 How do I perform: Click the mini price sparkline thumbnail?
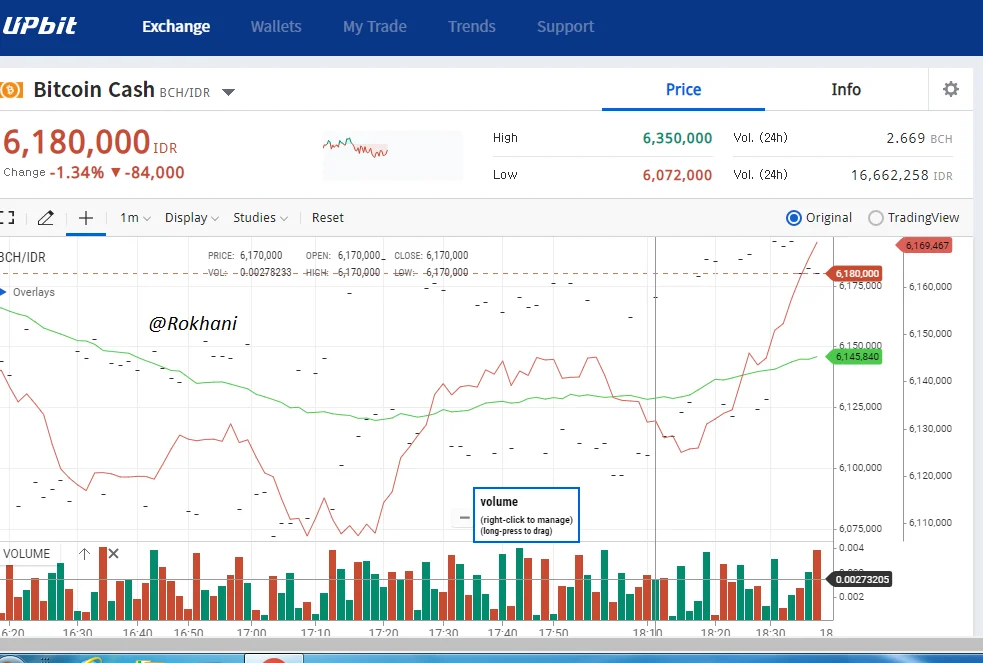[392, 155]
